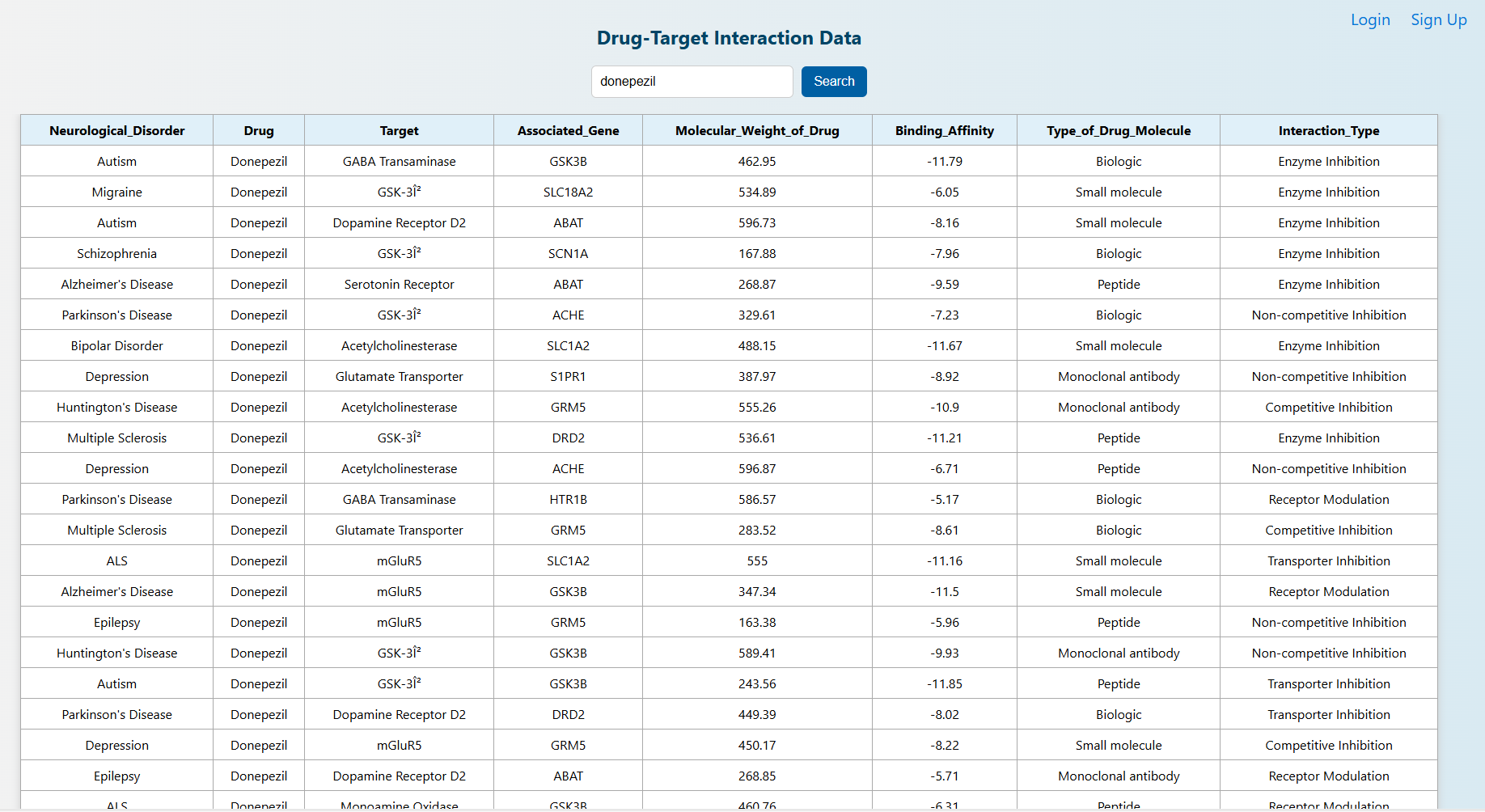Select molecular weight value 555

tap(757, 560)
